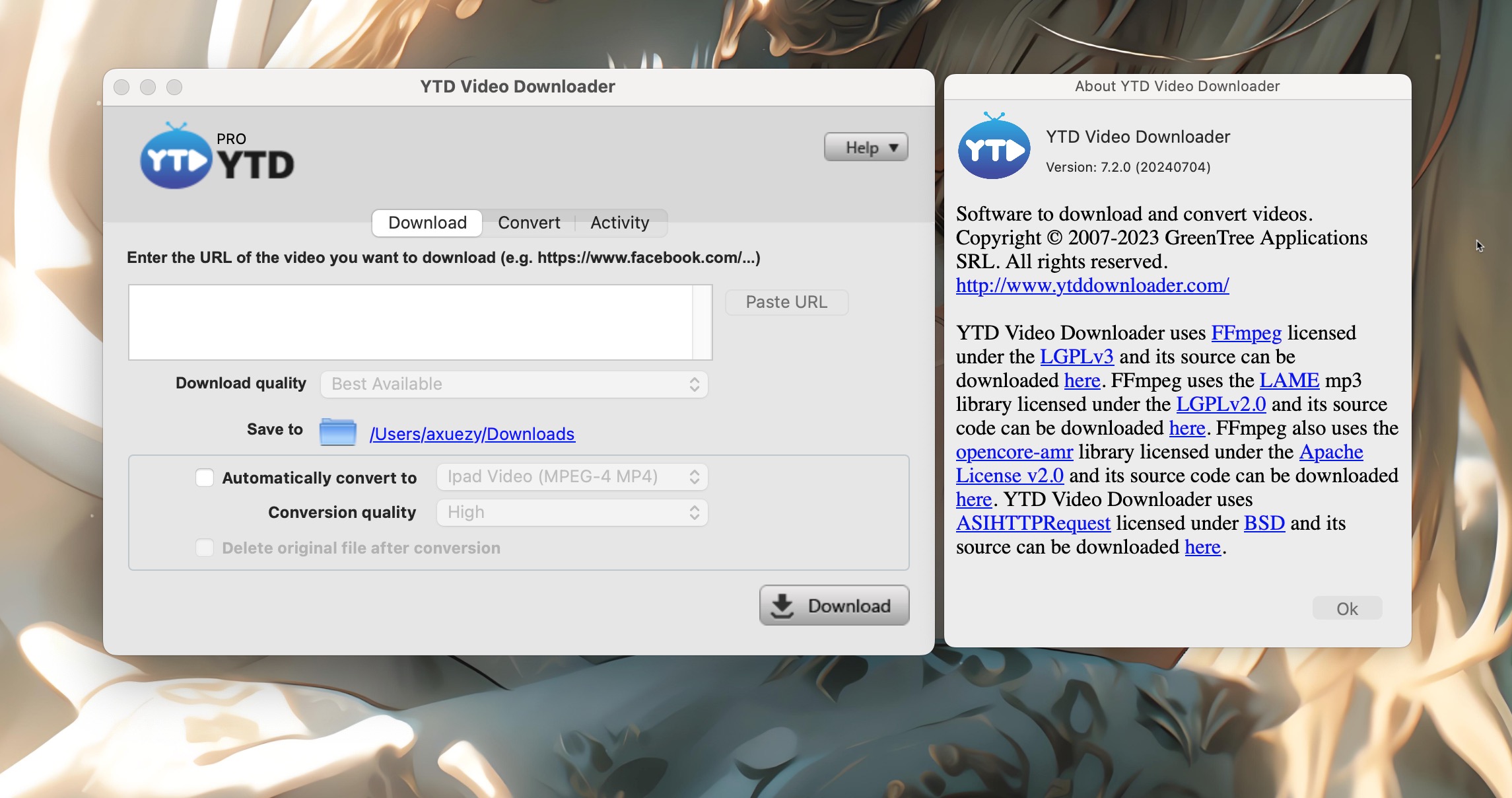
Task: Click 'here' link at end of About text
Action: point(1202,547)
